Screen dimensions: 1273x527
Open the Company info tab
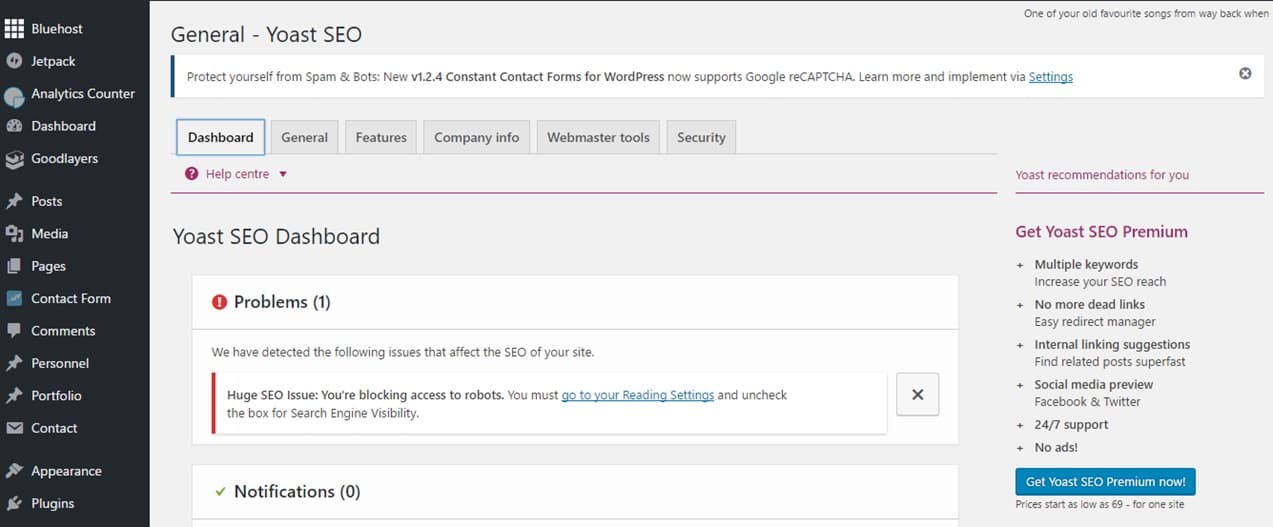(477, 137)
